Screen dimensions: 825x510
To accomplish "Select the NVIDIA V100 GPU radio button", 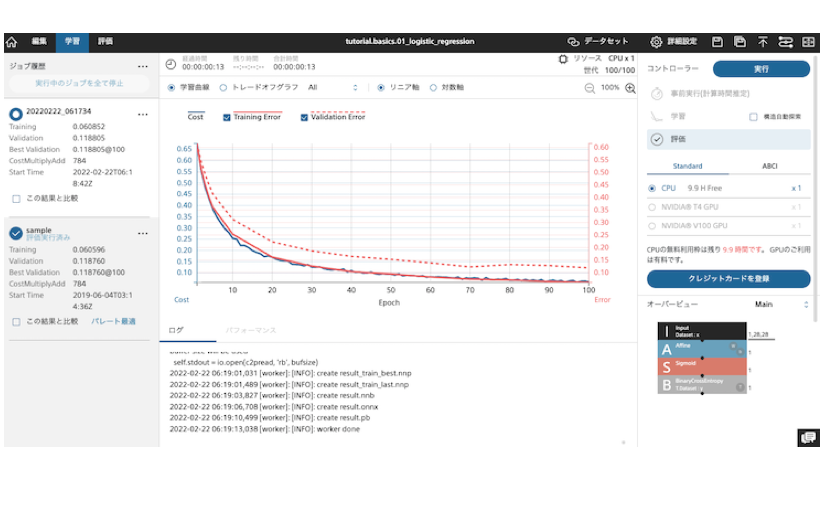I will click(652, 226).
